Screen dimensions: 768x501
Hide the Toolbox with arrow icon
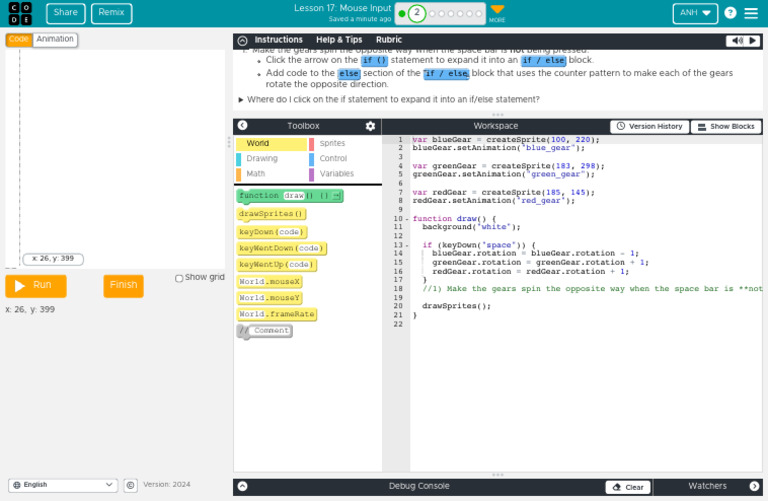pos(242,126)
